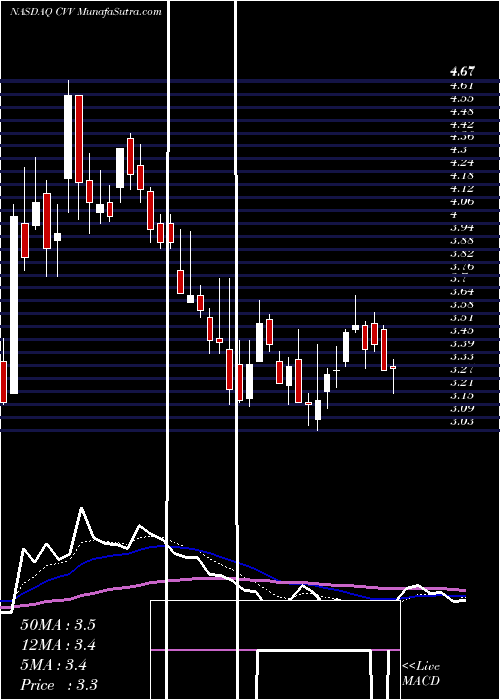500x700 pixels.
Task: Click the 3.39 price axis label
Action: 462,344
